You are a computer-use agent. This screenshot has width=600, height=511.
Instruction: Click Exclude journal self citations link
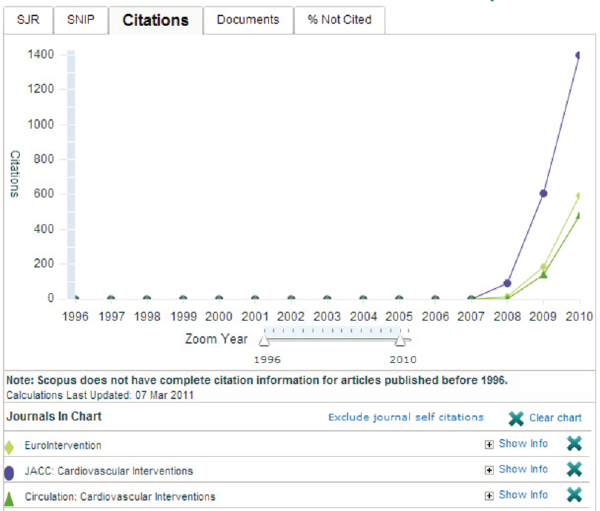pos(405,417)
